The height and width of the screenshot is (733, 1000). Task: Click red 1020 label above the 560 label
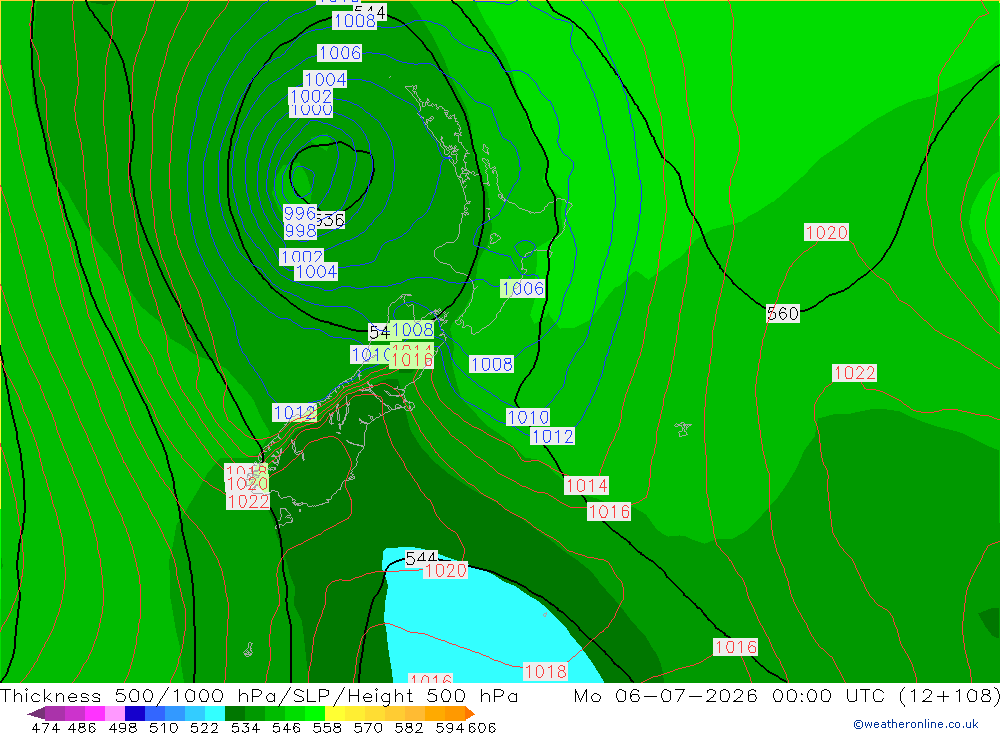point(827,232)
